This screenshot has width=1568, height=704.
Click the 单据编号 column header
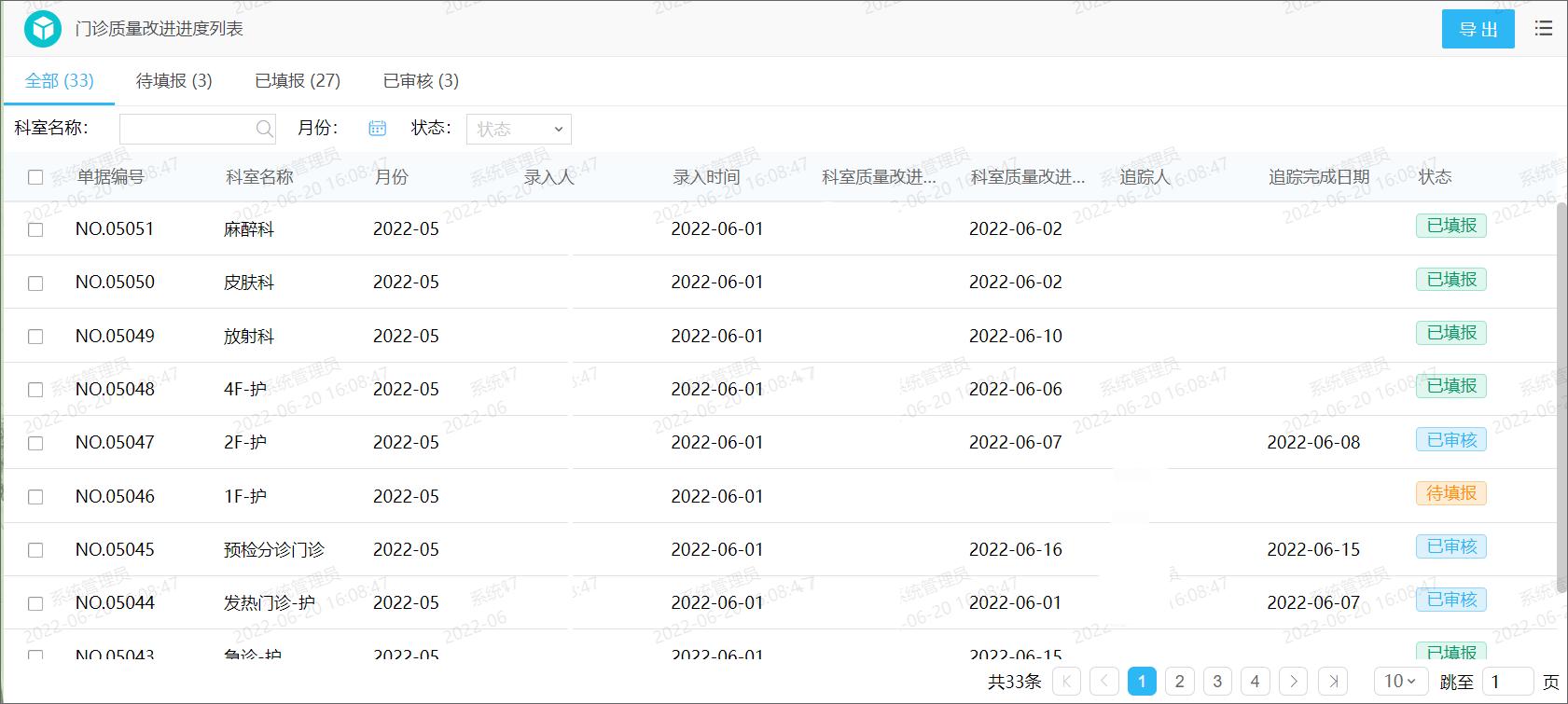[x=110, y=177]
